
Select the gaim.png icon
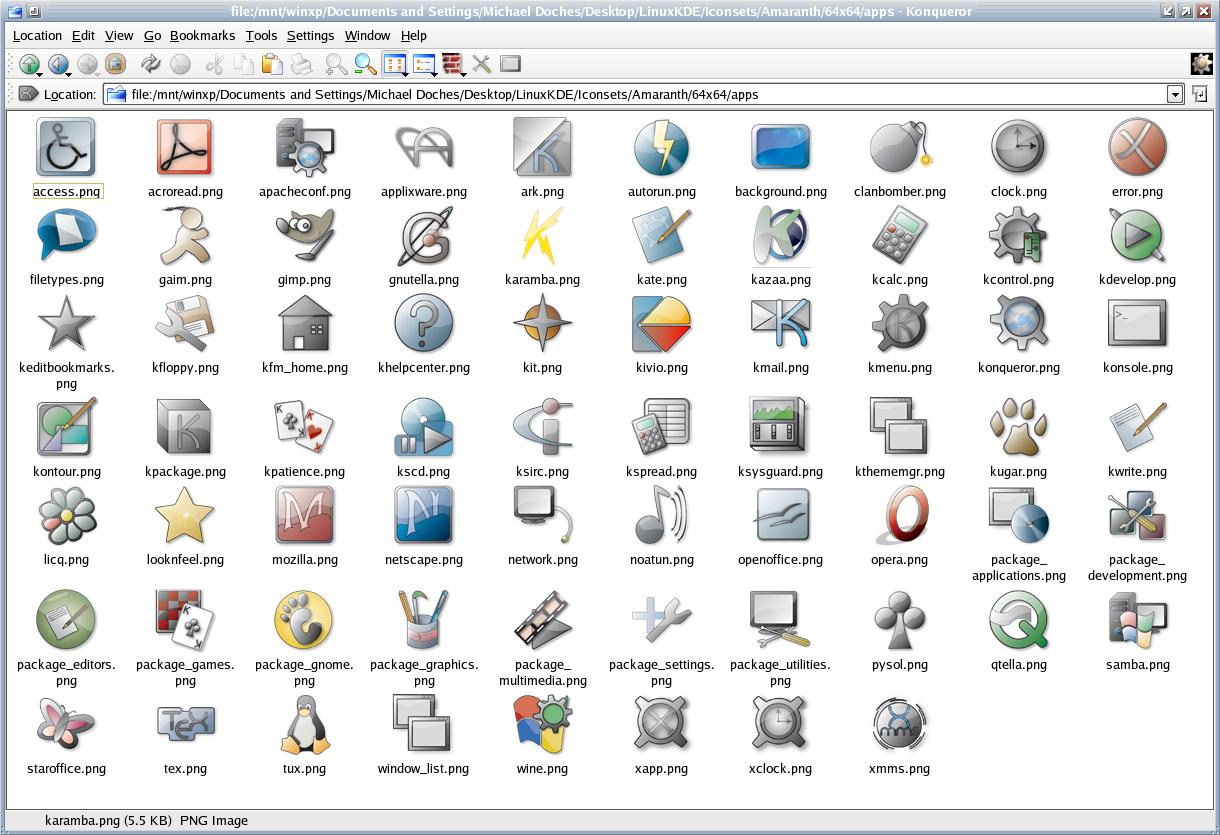coord(185,236)
